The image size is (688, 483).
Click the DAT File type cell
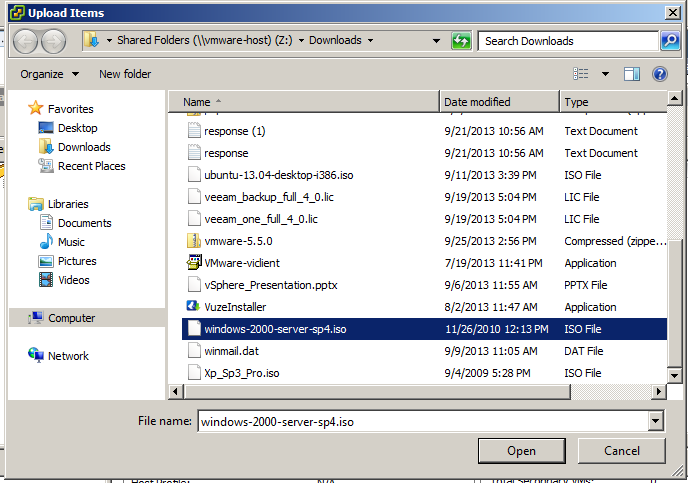584,351
